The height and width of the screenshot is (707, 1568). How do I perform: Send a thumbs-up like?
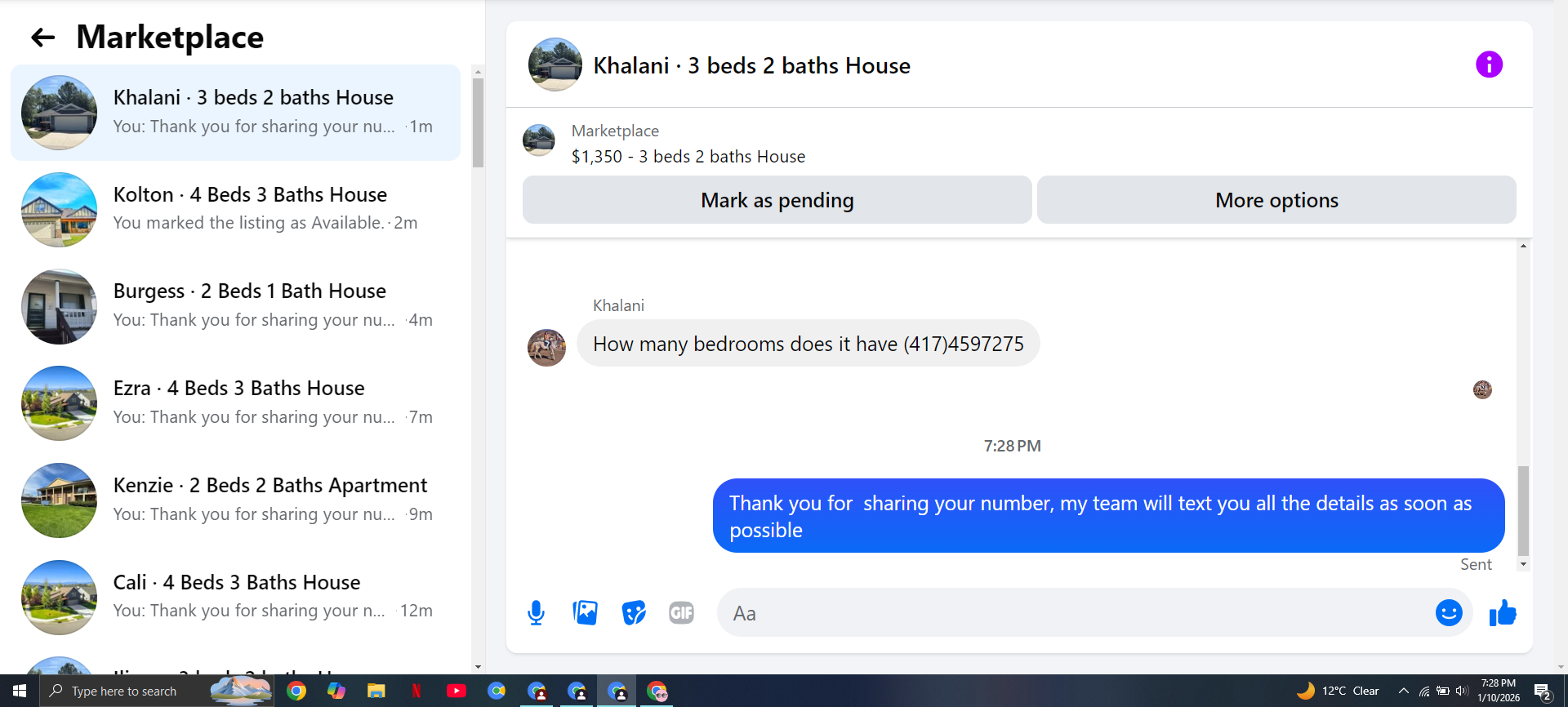[x=1503, y=612]
